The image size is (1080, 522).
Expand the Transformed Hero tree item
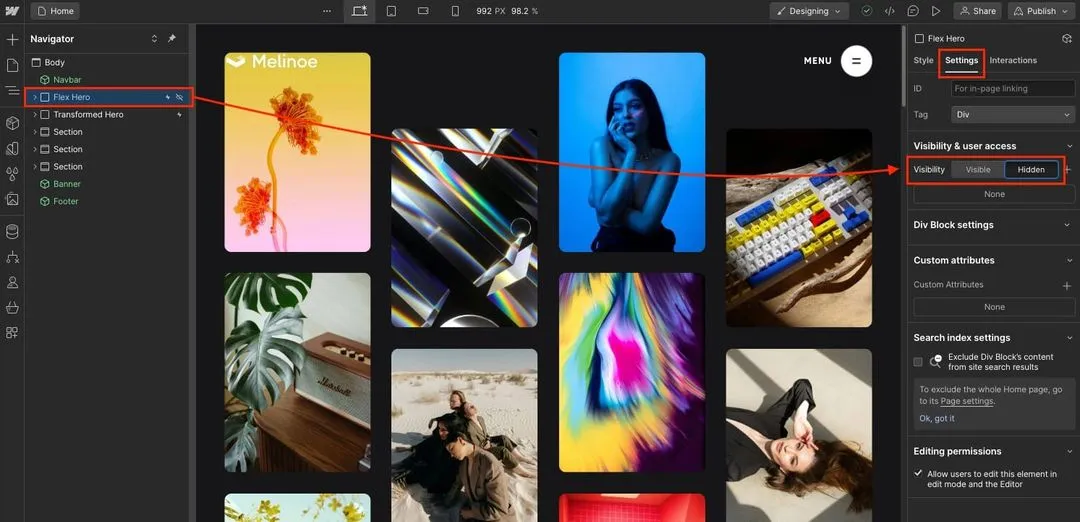35,115
